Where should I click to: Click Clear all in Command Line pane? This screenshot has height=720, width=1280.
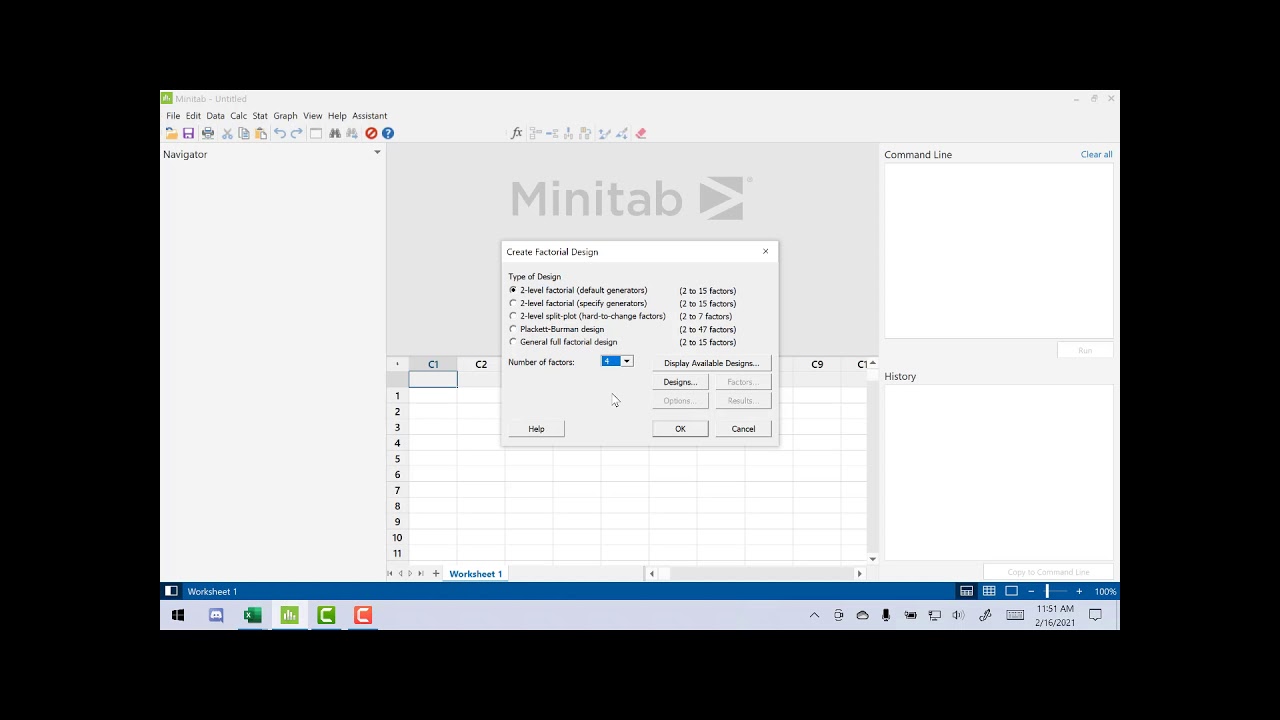point(1096,155)
